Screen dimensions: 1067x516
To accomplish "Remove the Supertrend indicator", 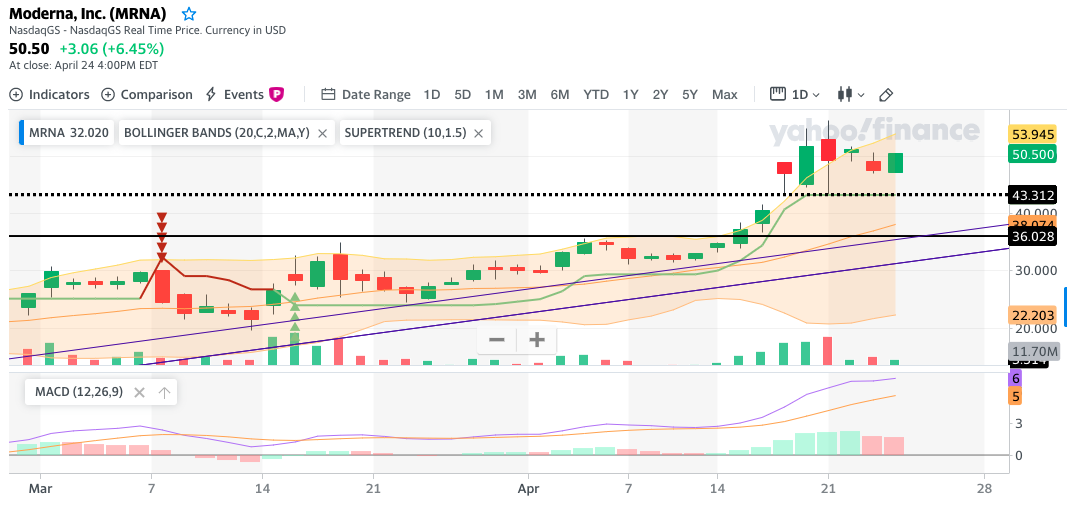I will [478, 133].
